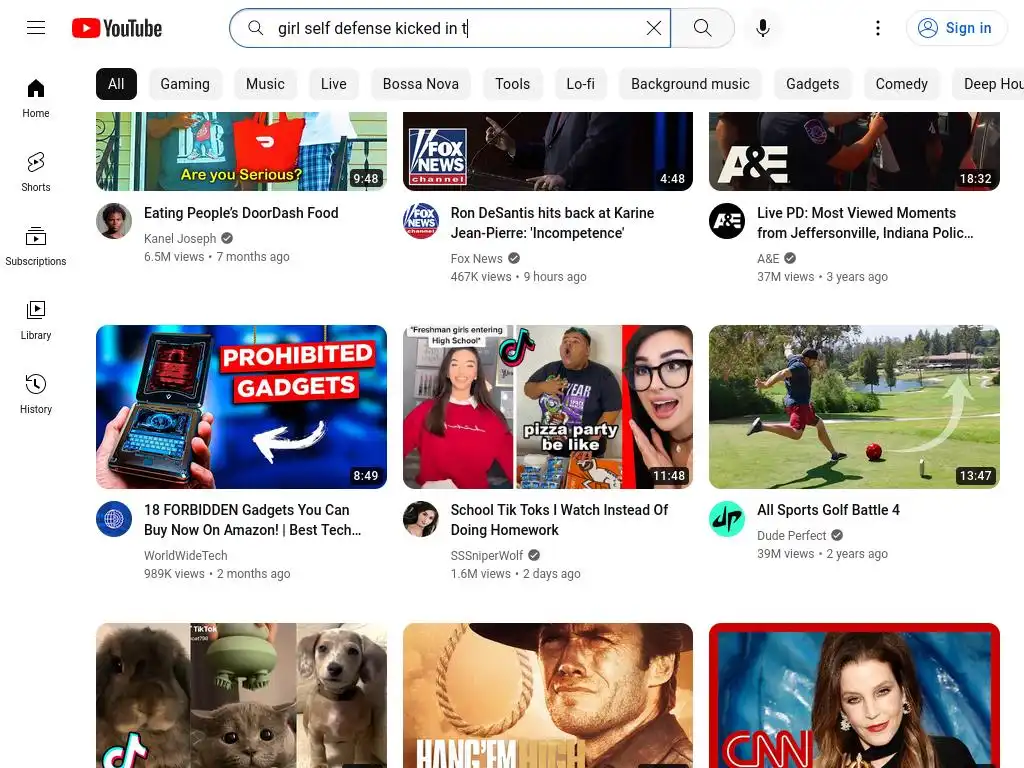Click the 467K views • 9 hours ago text
Viewport: 1024px width, 768px height.
[519, 277]
